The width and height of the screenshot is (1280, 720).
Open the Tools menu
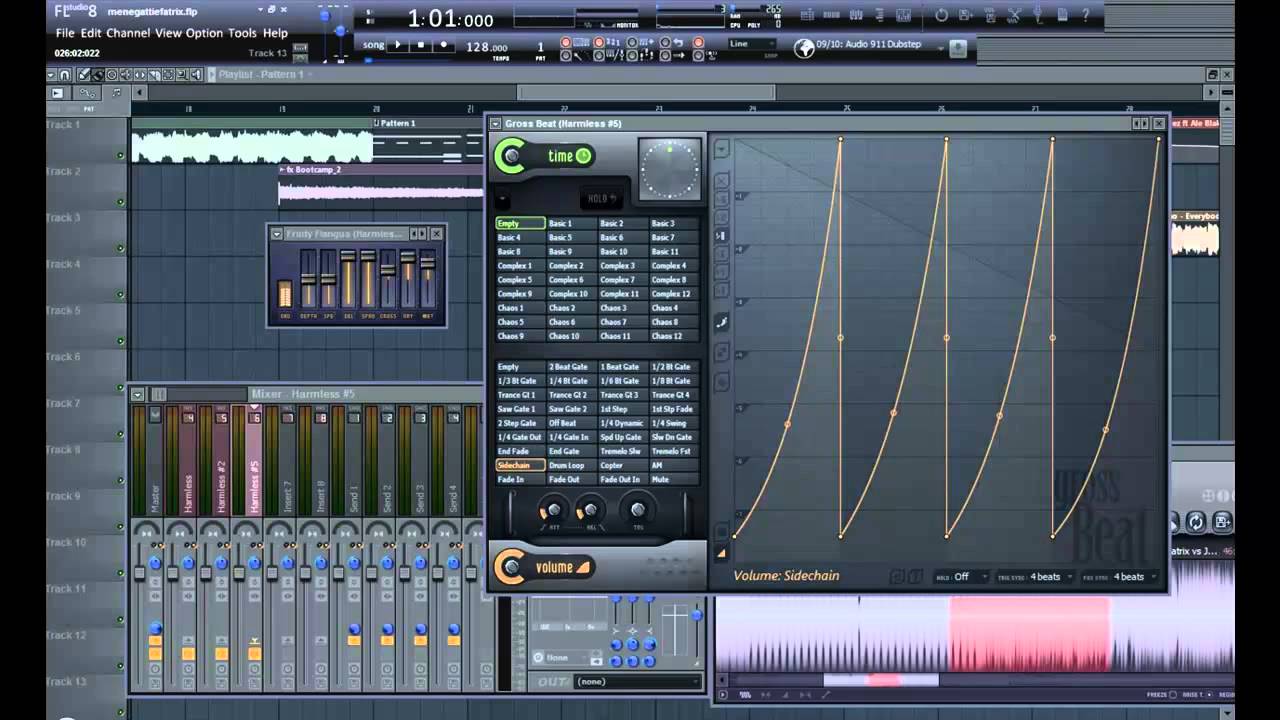coord(242,33)
